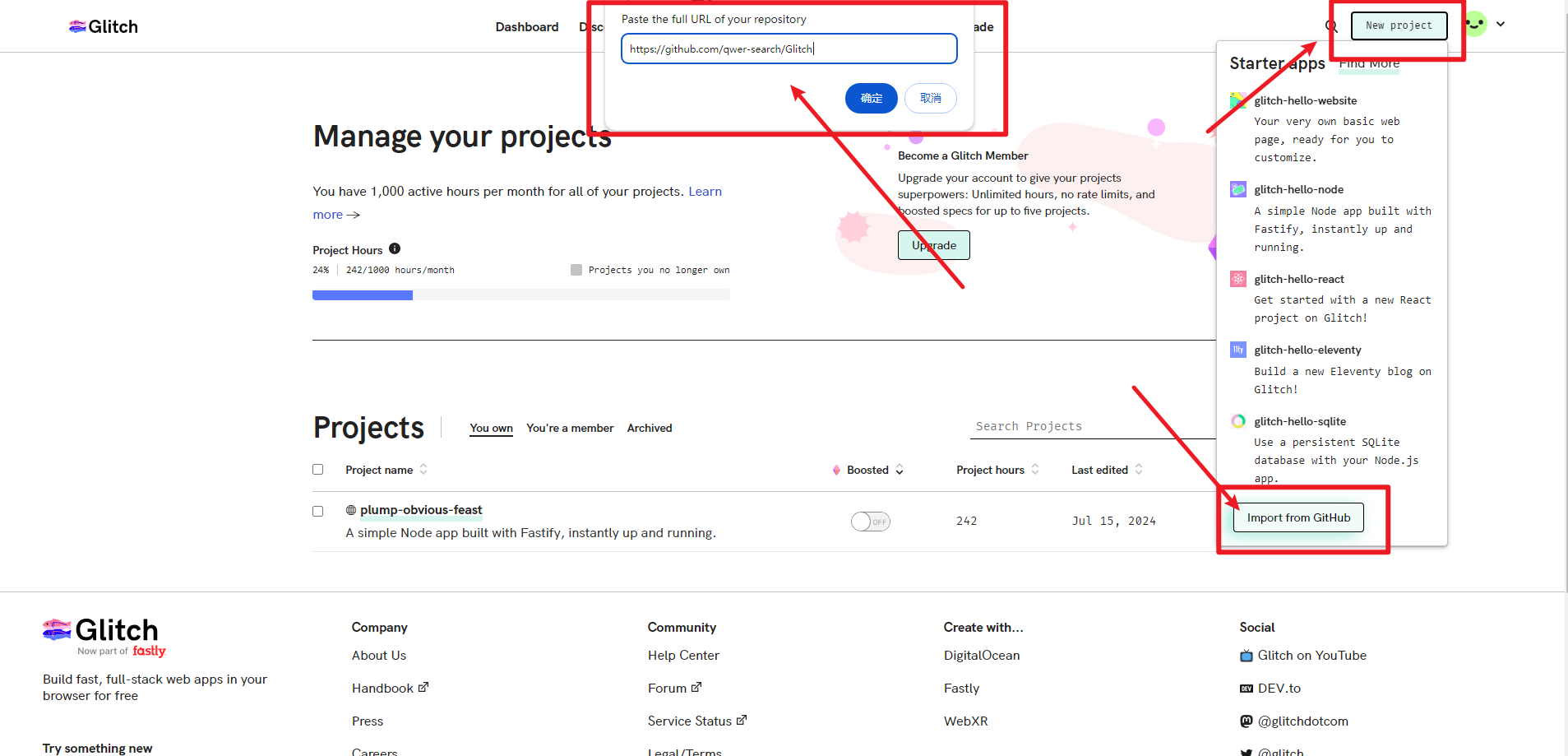Click the project hours progress bar
The width and height of the screenshot is (1568, 756).
point(520,295)
